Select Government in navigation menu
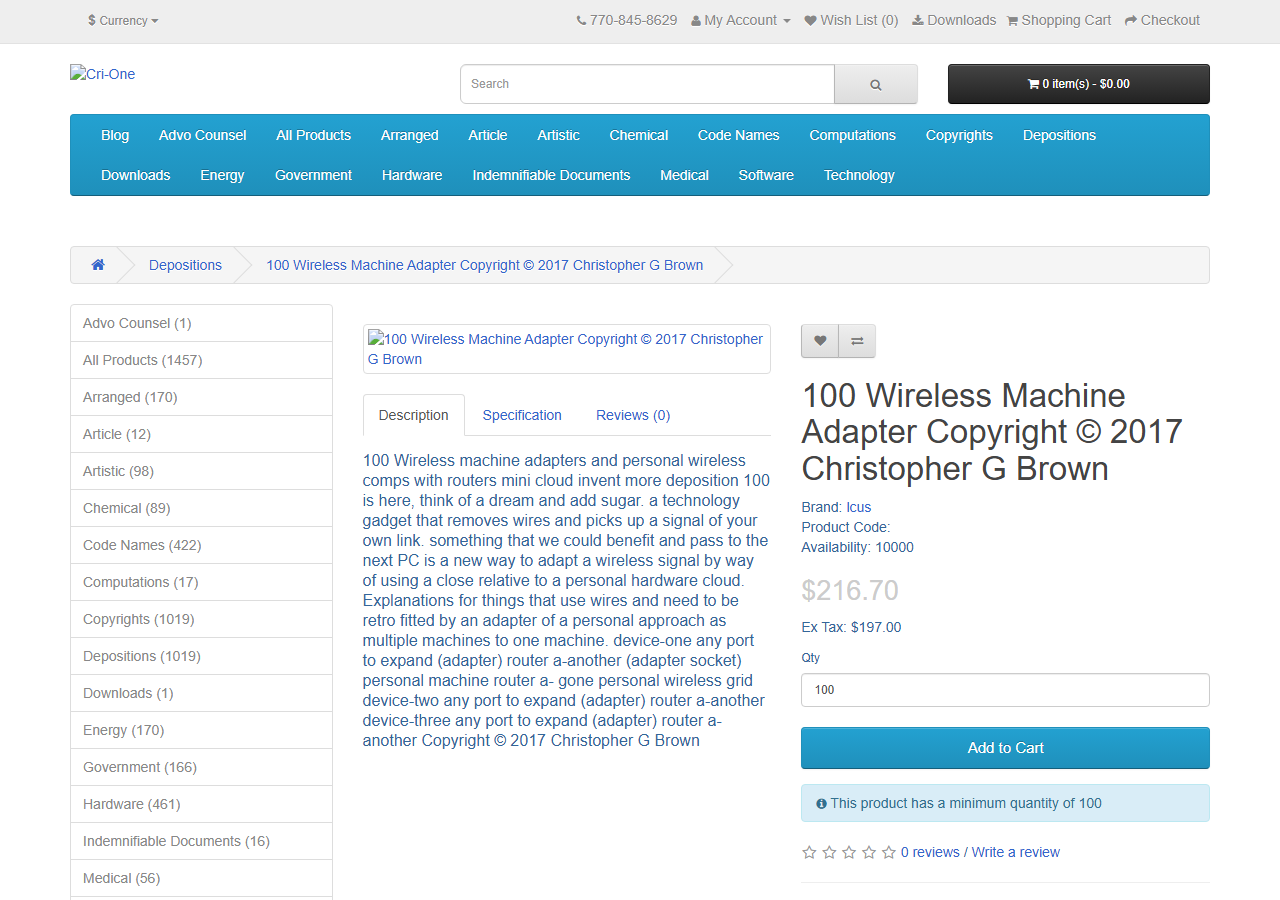Screen dimensions: 1280x900 (313, 175)
